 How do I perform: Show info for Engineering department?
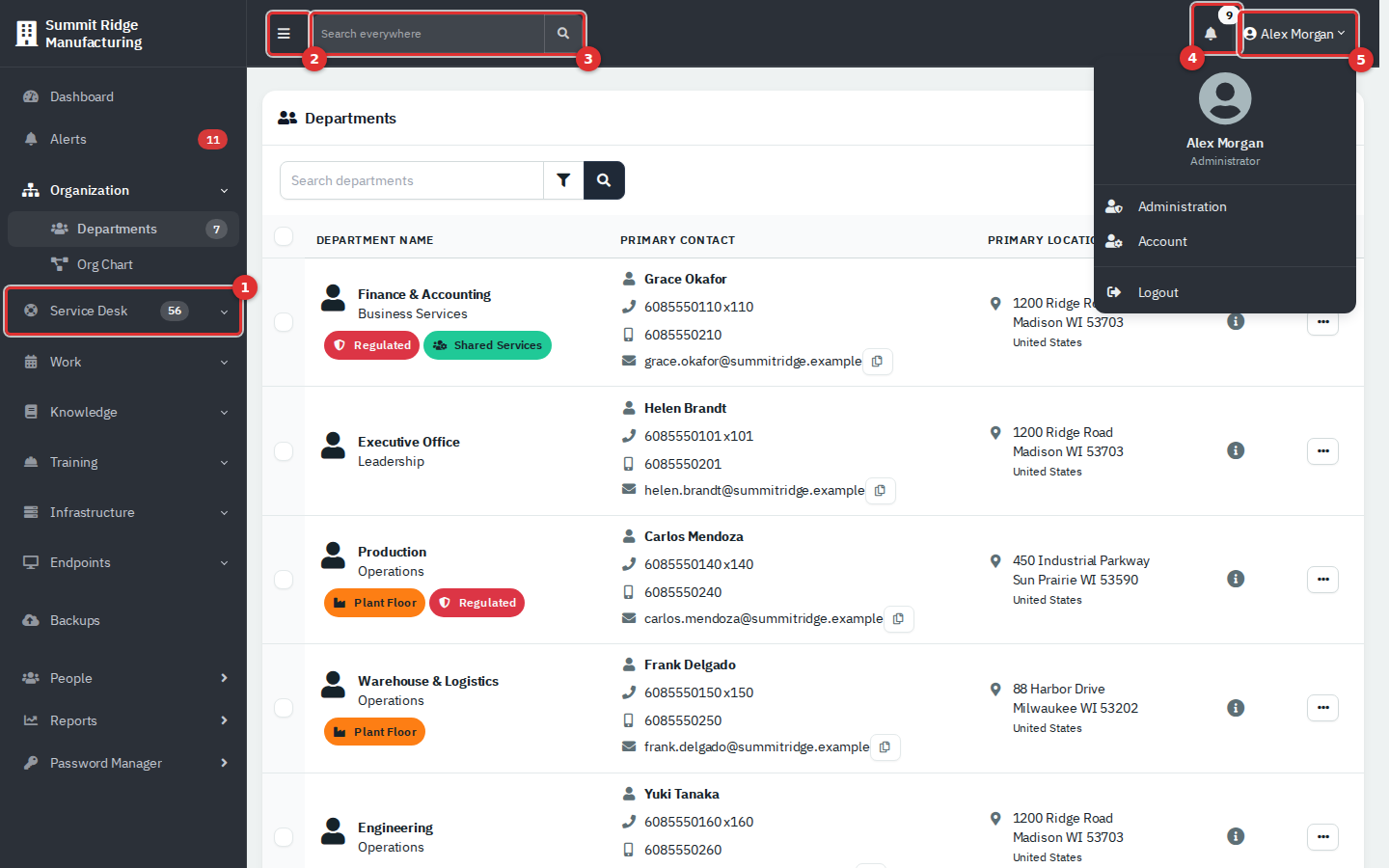(x=1236, y=836)
